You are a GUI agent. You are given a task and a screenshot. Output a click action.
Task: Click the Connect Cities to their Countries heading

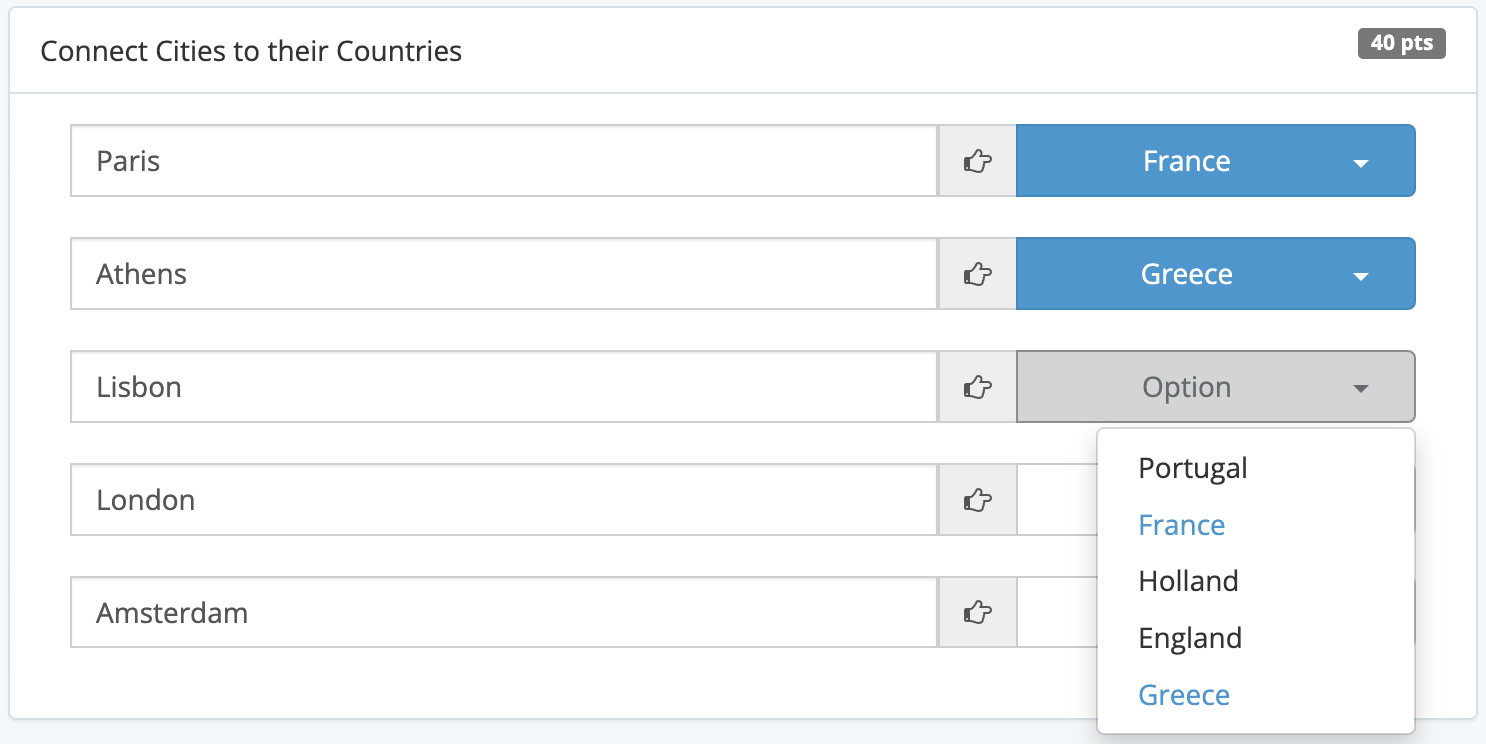coord(251,51)
